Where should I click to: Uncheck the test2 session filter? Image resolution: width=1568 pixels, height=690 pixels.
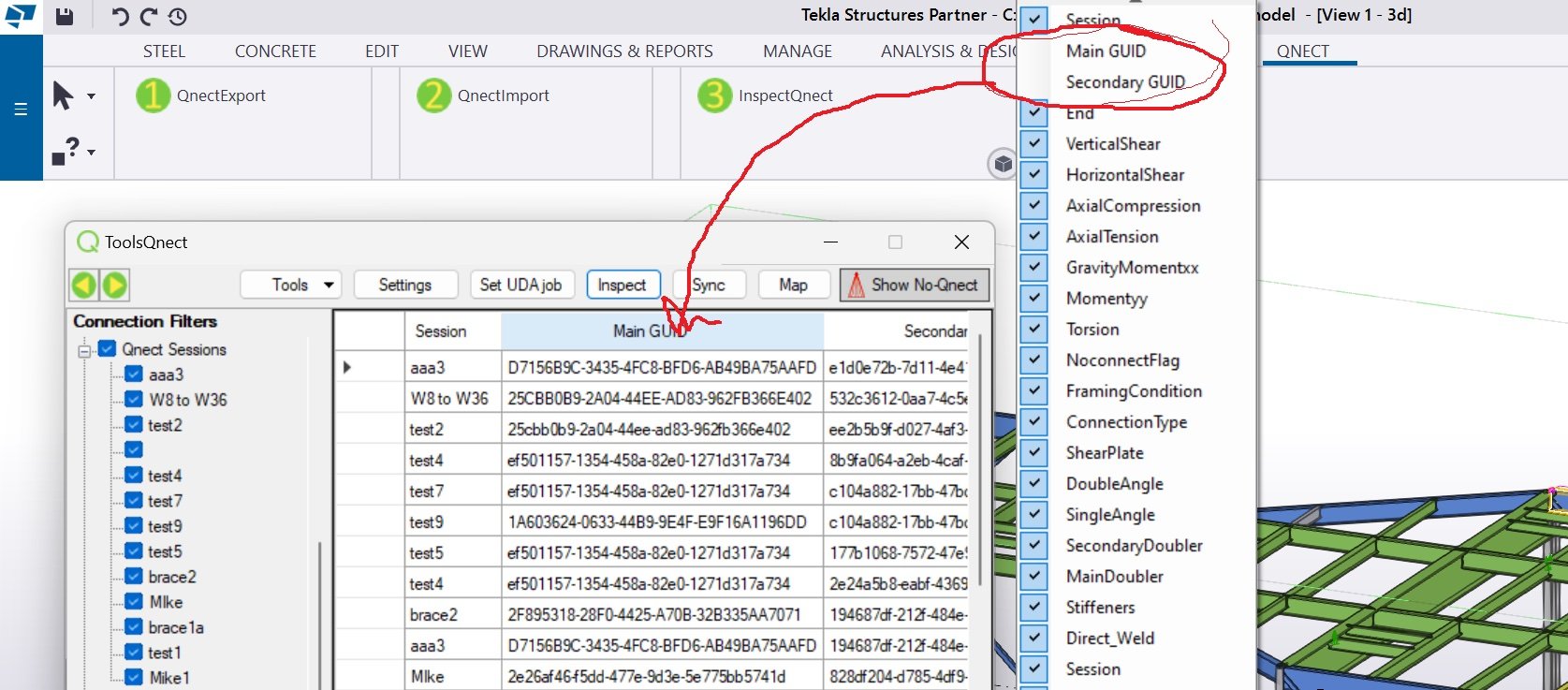click(x=134, y=425)
